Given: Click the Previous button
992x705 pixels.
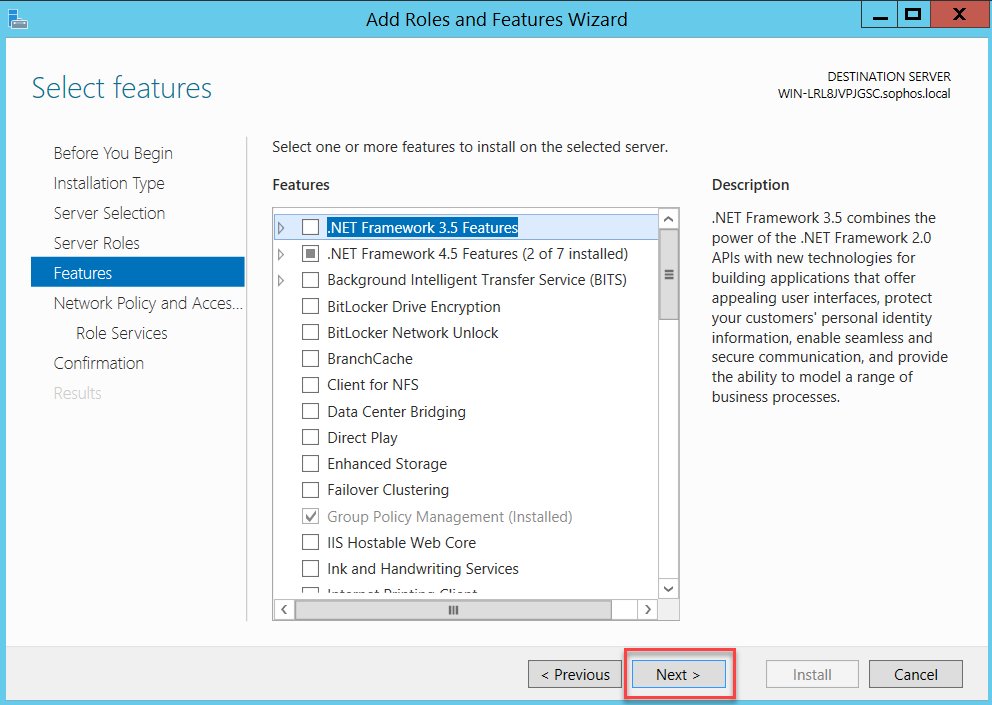Looking at the screenshot, I should [575, 675].
